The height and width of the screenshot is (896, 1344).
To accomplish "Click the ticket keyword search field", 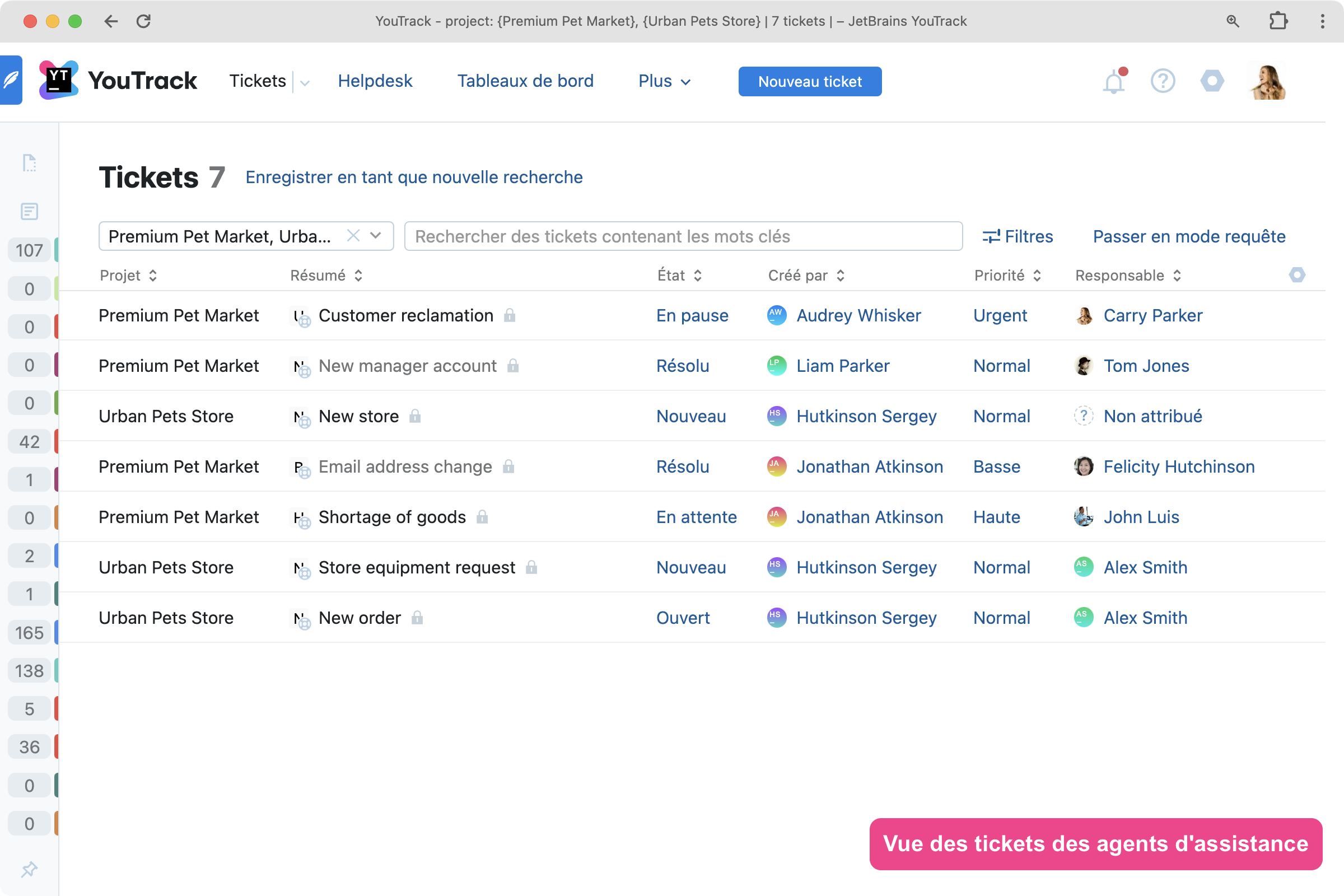I will pos(683,236).
